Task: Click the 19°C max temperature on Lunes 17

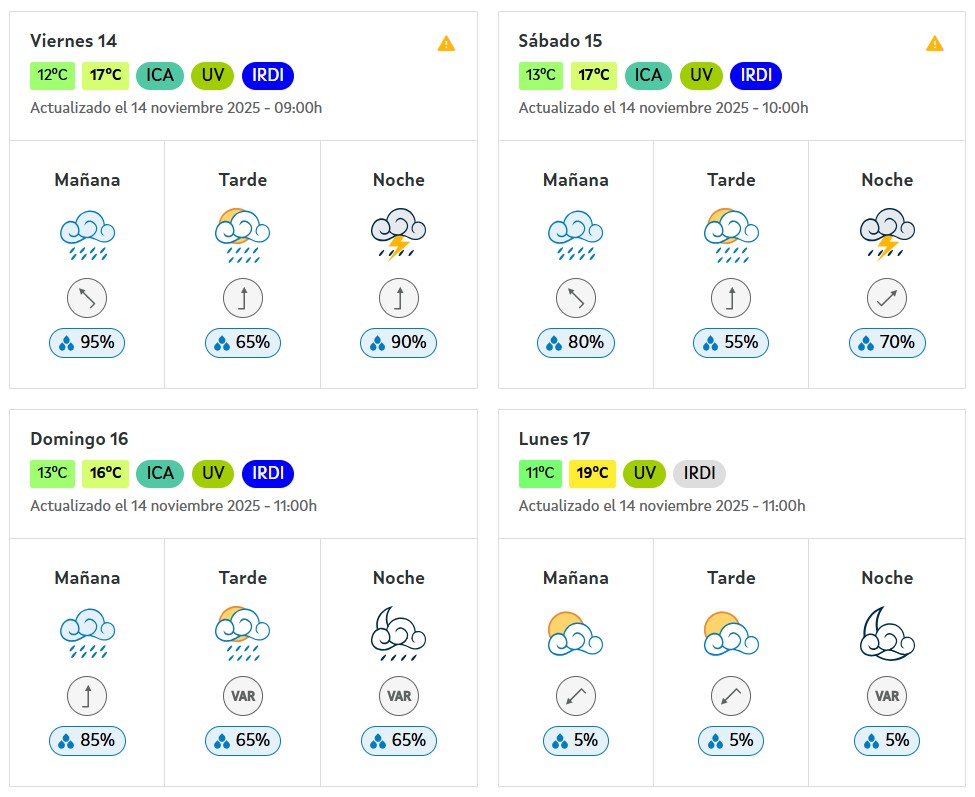Action: click(592, 473)
